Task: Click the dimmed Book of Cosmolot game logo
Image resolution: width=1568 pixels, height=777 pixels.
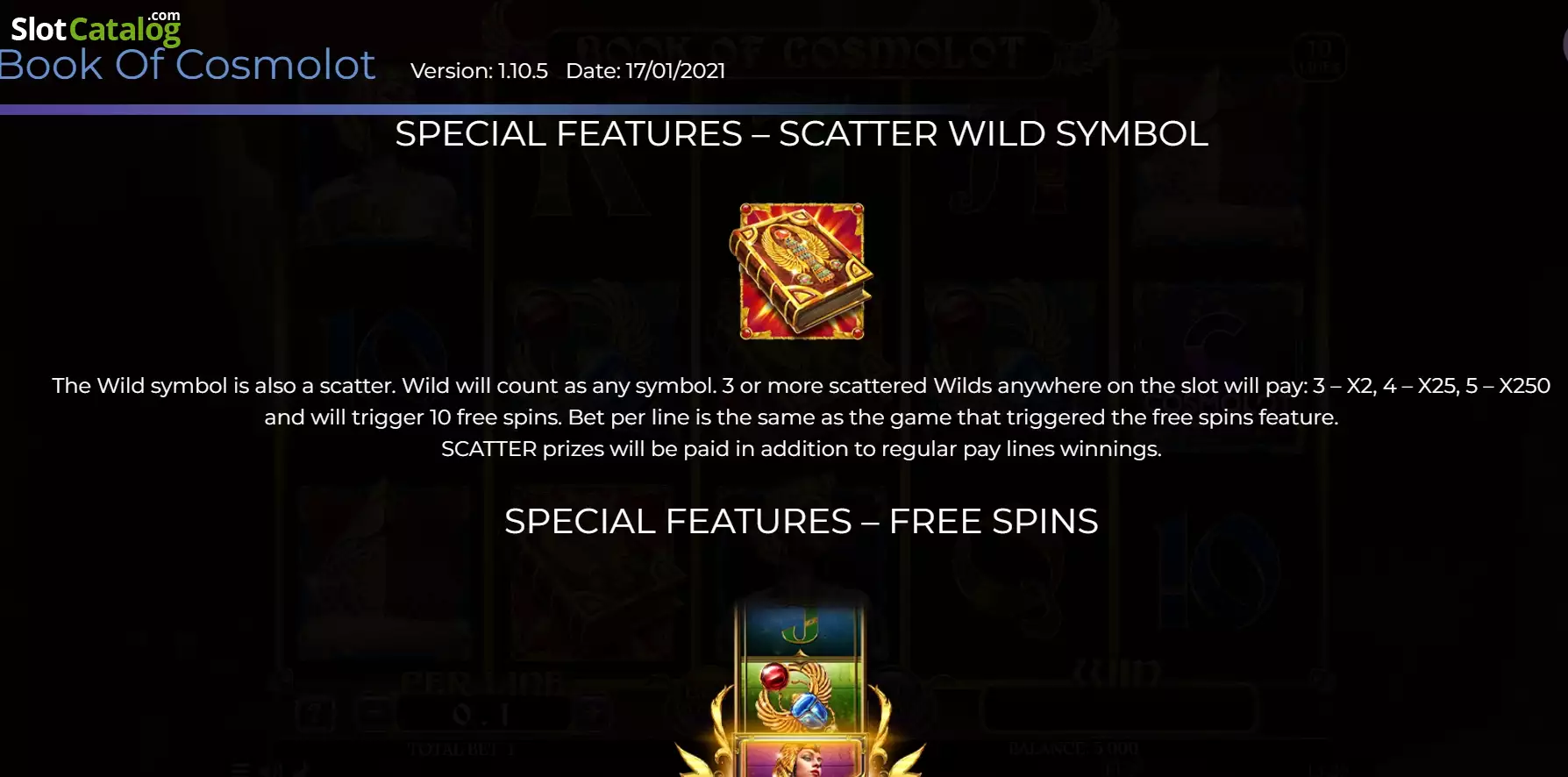Action: (801, 53)
